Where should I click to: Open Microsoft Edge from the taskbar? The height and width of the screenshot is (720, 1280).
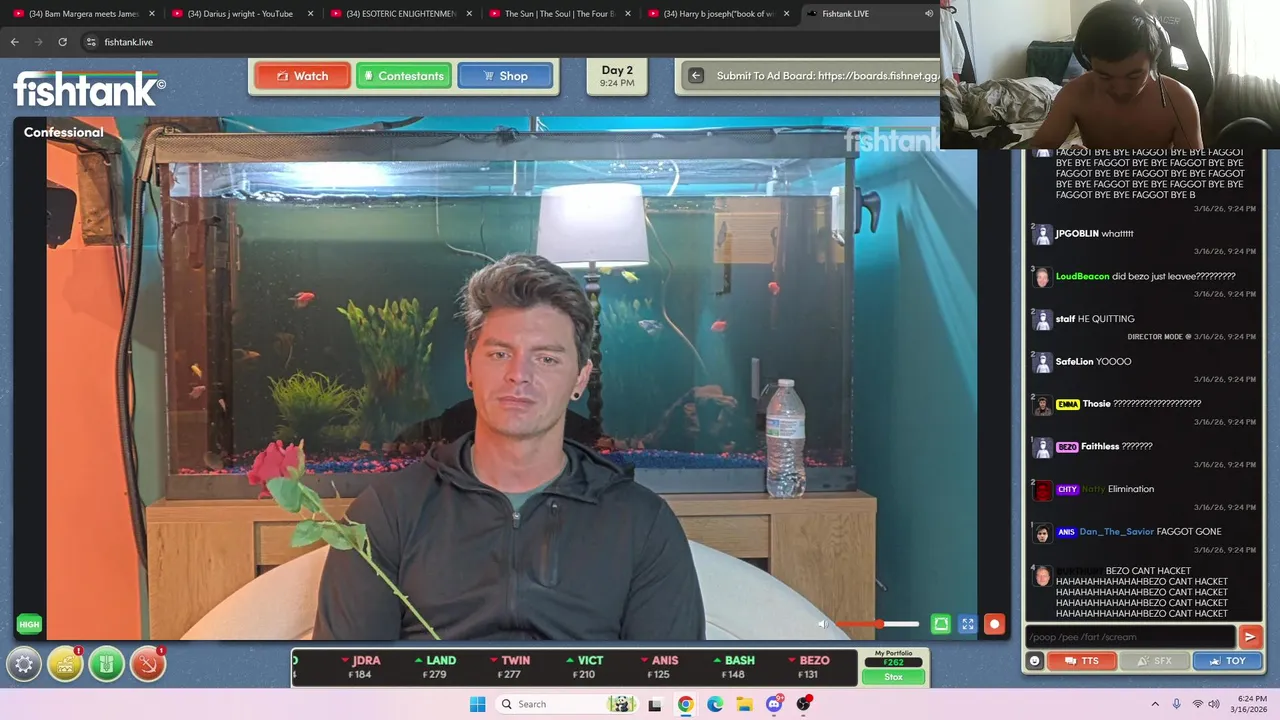pos(715,704)
